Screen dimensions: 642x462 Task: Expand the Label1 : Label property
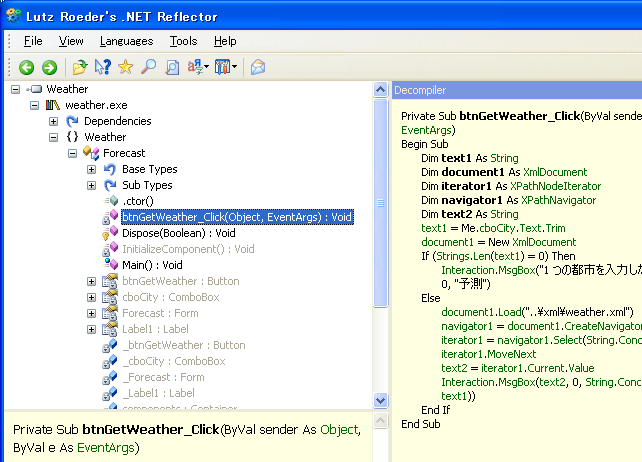(92, 329)
